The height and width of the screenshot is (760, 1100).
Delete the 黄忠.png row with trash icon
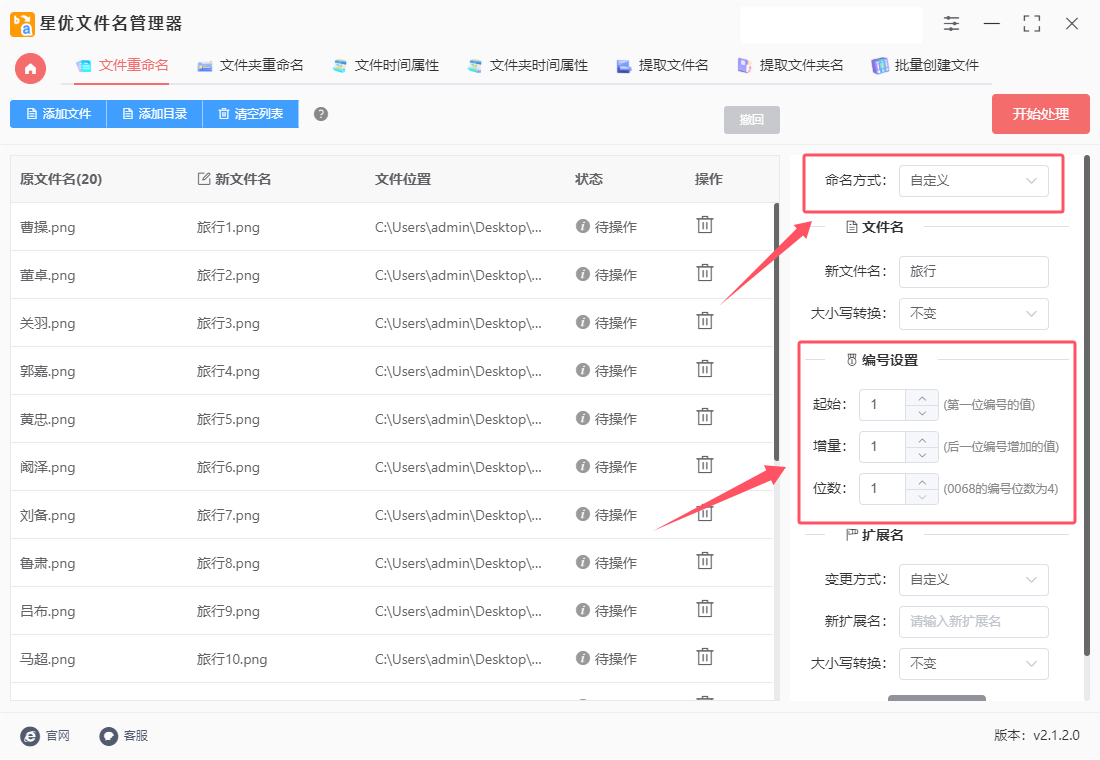(704, 417)
